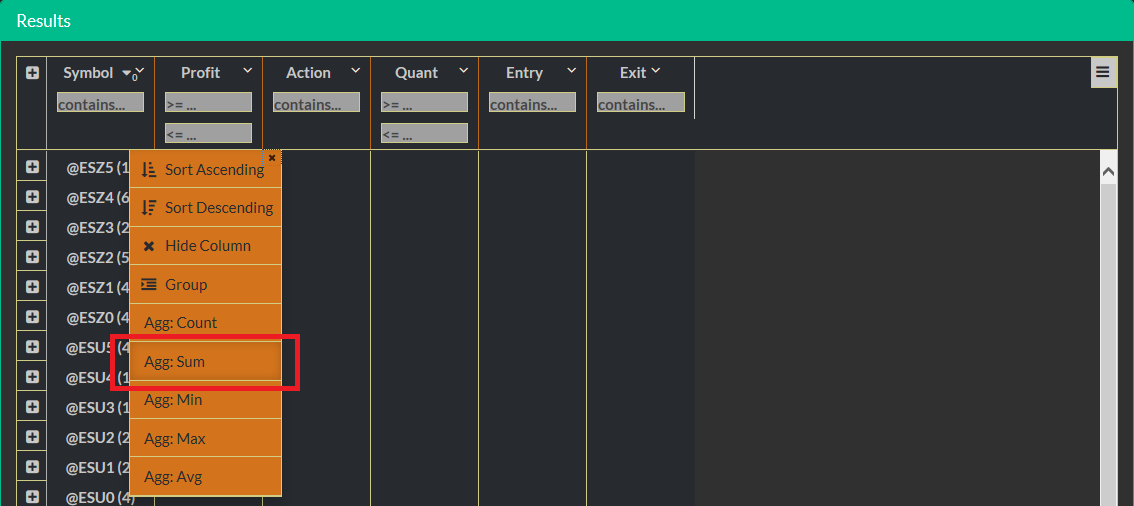Screen dimensions: 1134x506
Task: Expand the @ESZ5 row plus icon
Action: coord(32,168)
